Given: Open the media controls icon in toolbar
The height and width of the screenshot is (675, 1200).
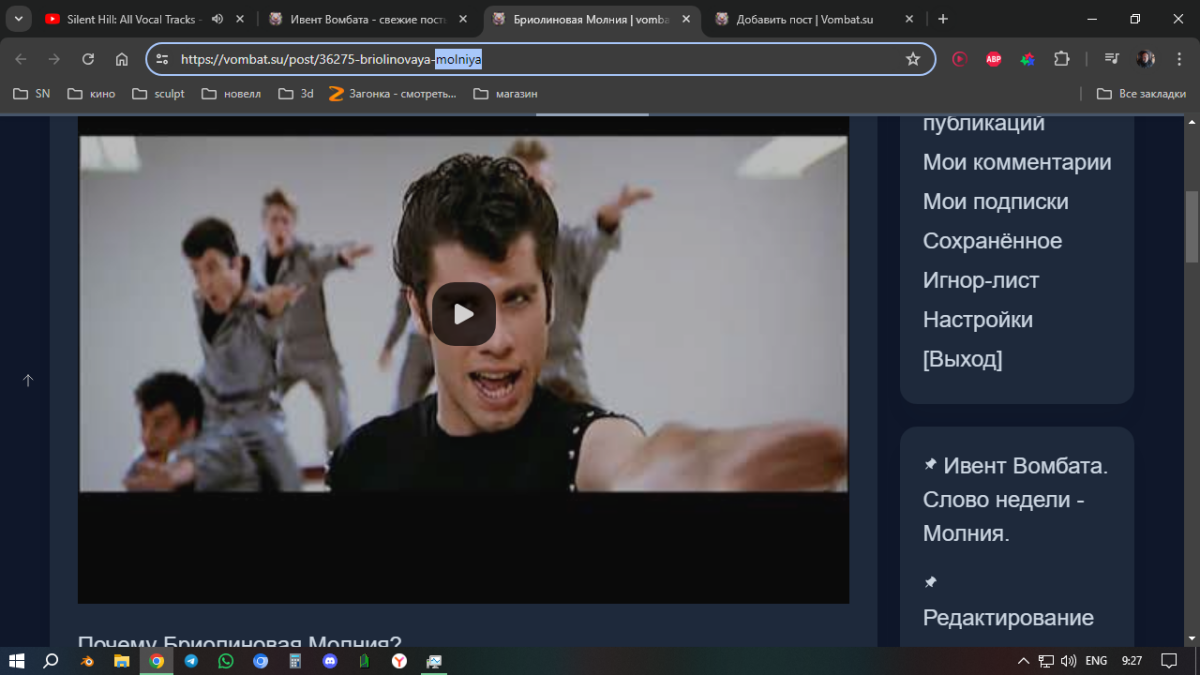Looking at the screenshot, I should (1112, 59).
